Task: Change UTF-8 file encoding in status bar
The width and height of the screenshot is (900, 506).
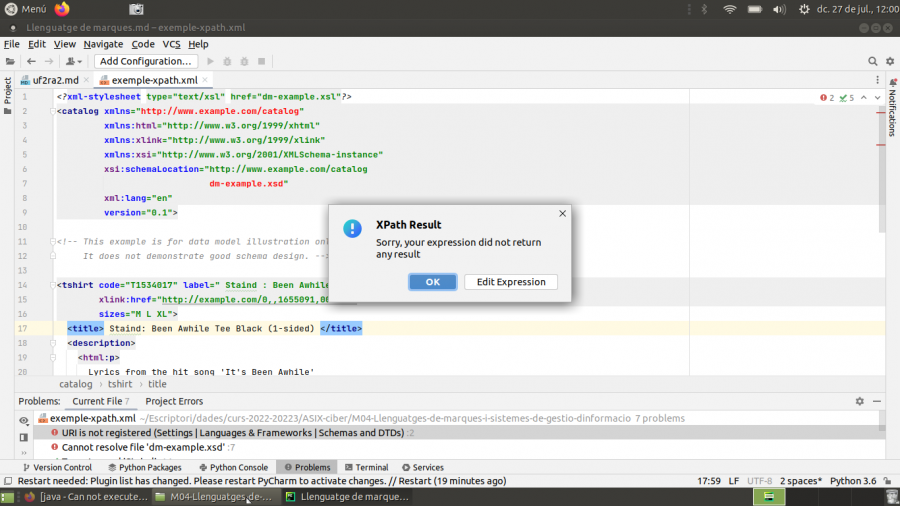Action: (x=759, y=481)
